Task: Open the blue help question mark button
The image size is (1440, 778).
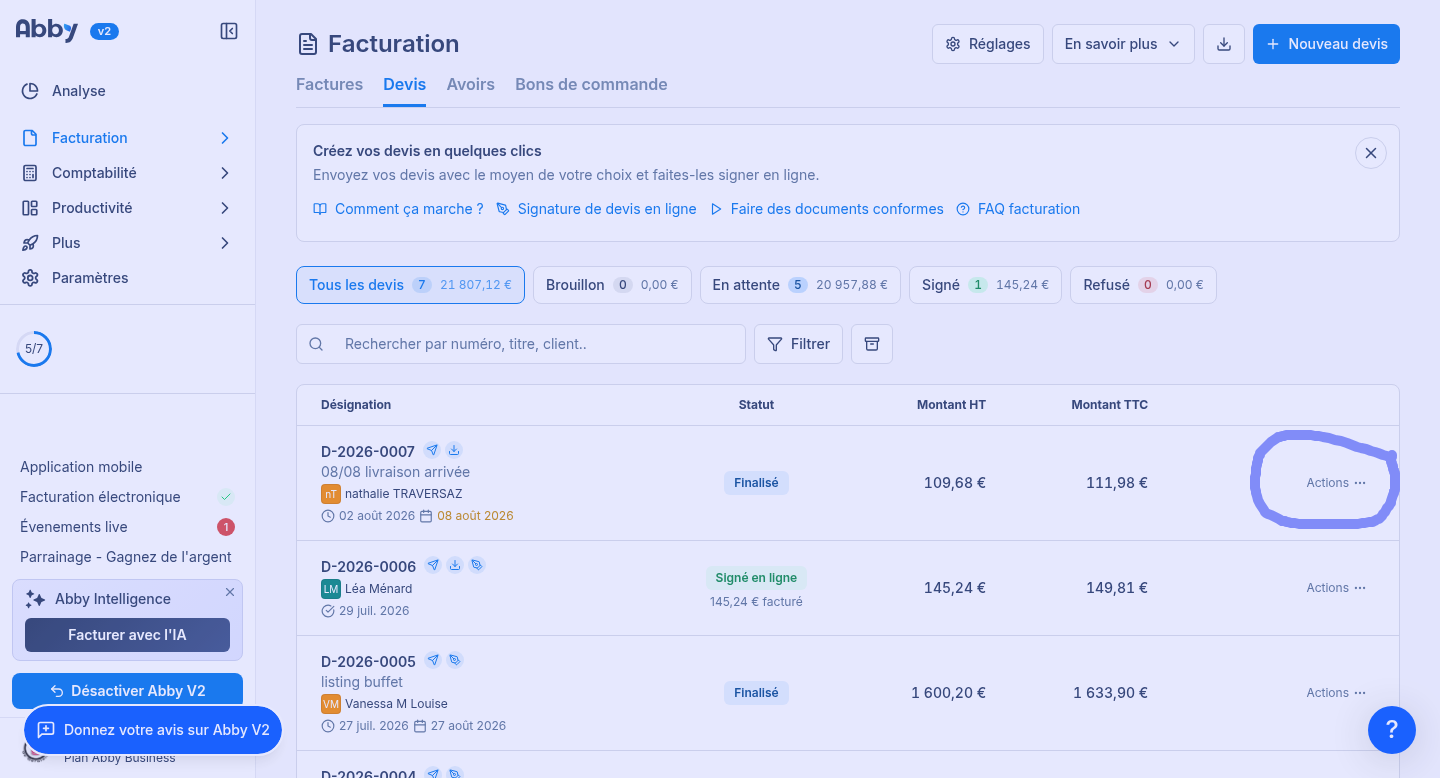Action: point(1392,730)
